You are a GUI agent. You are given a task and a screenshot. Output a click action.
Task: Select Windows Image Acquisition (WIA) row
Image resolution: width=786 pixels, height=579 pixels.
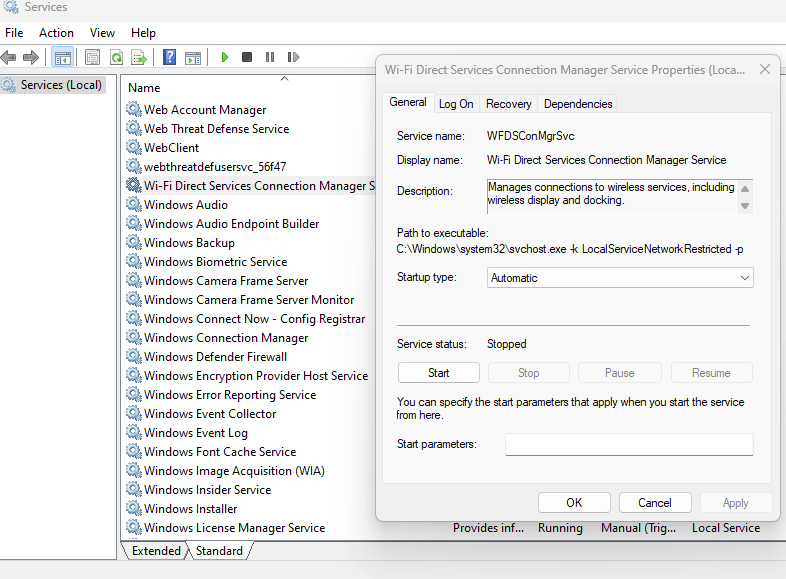pyautogui.click(x=234, y=471)
